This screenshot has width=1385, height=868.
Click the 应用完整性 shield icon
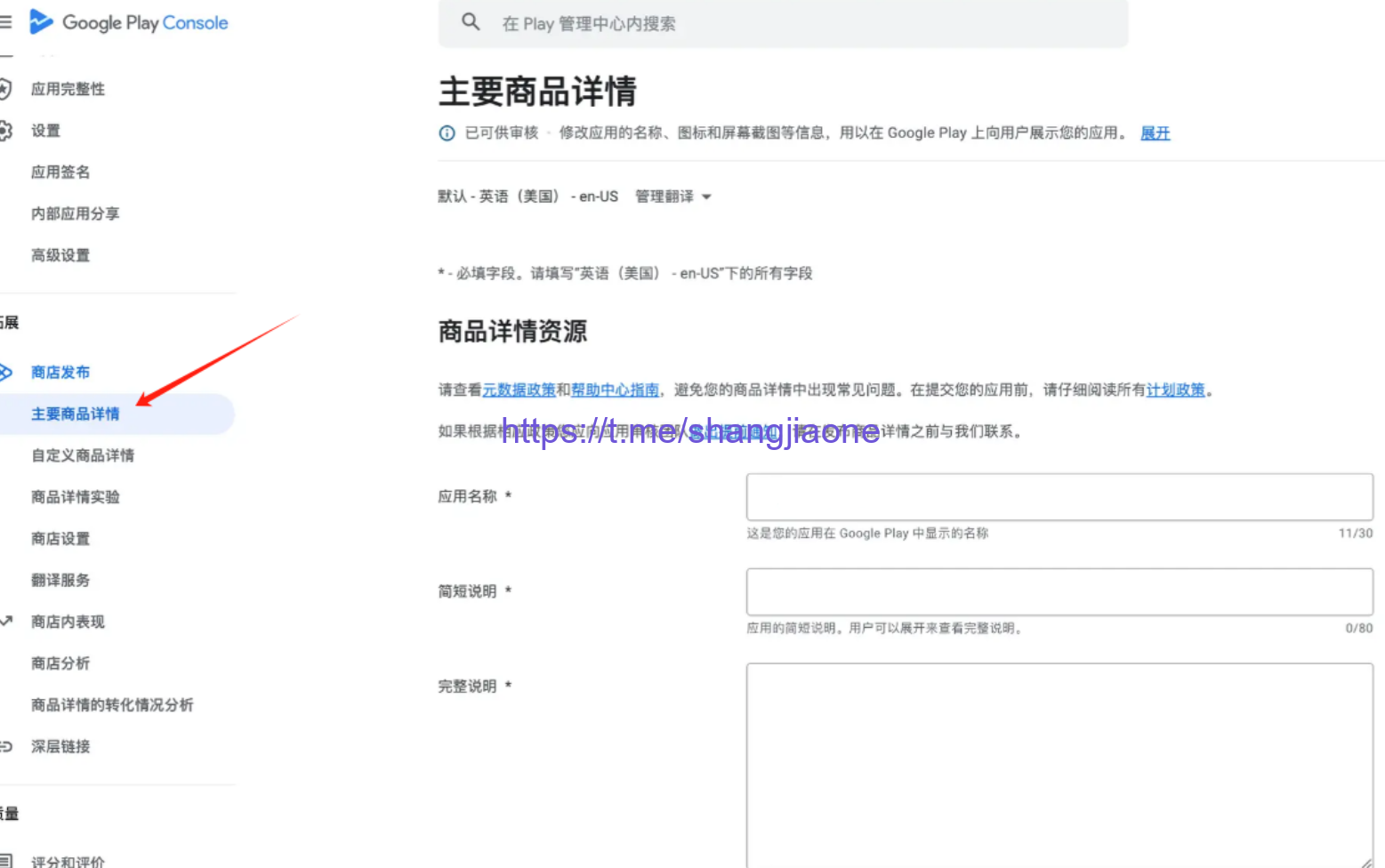point(4,89)
